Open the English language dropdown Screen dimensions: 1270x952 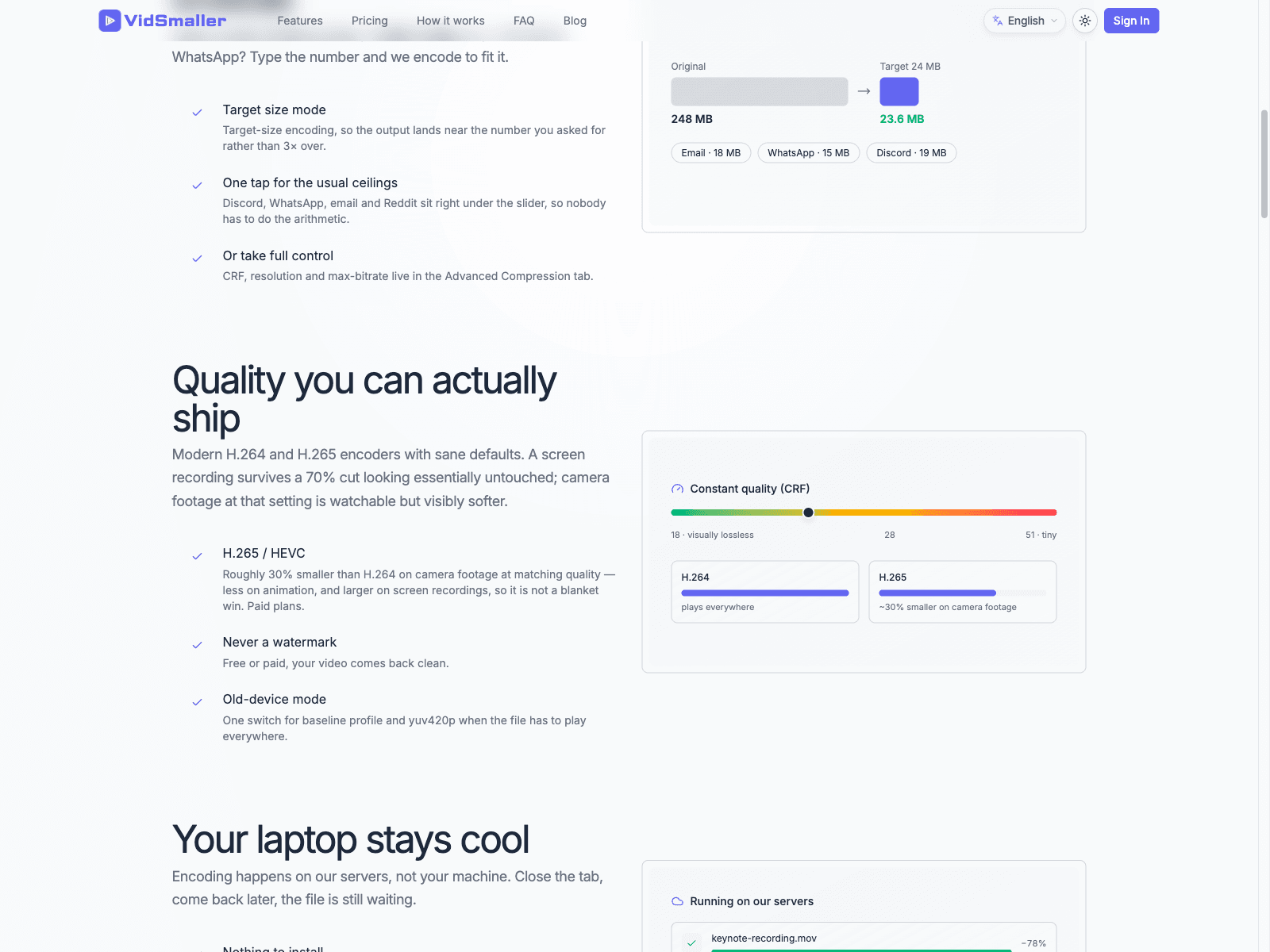pyautogui.click(x=1025, y=21)
